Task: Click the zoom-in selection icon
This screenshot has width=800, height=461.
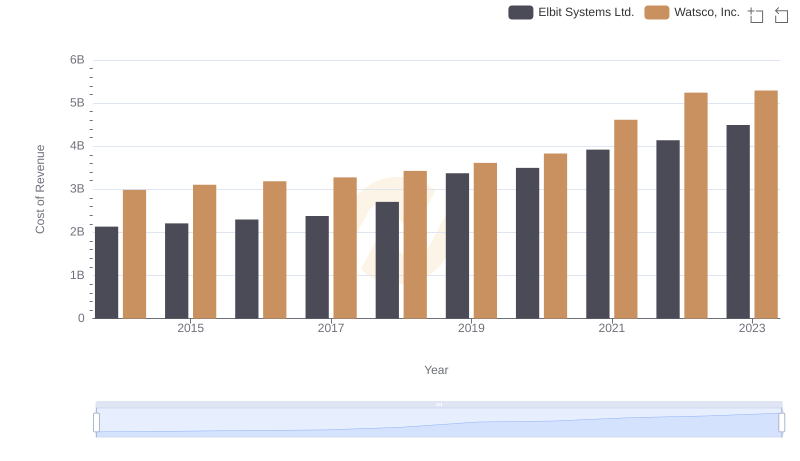Action: coord(756,15)
